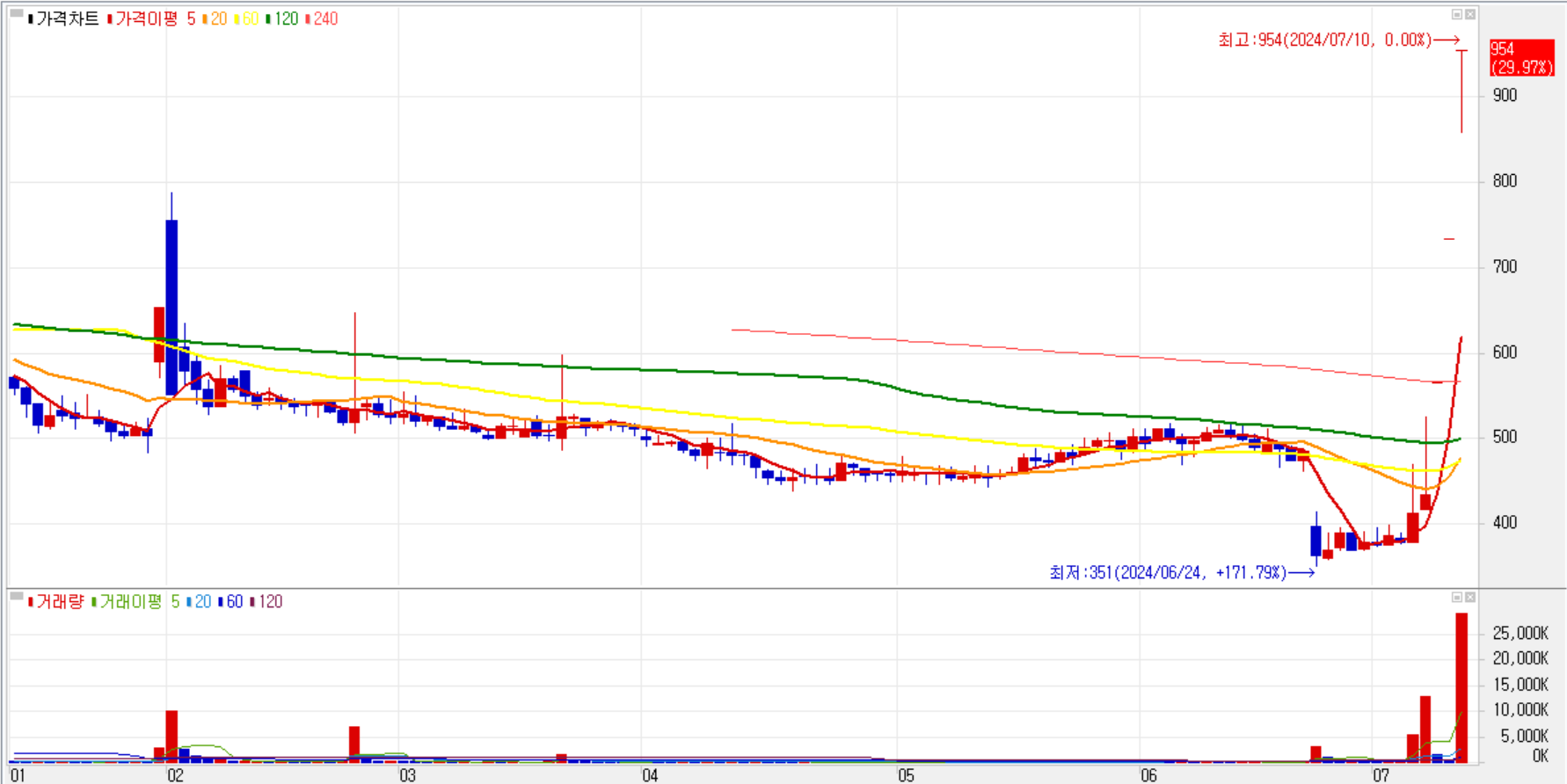Click the 05 month label on time axis
Viewport: 1567px width, 784px height.
click(906, 775)
